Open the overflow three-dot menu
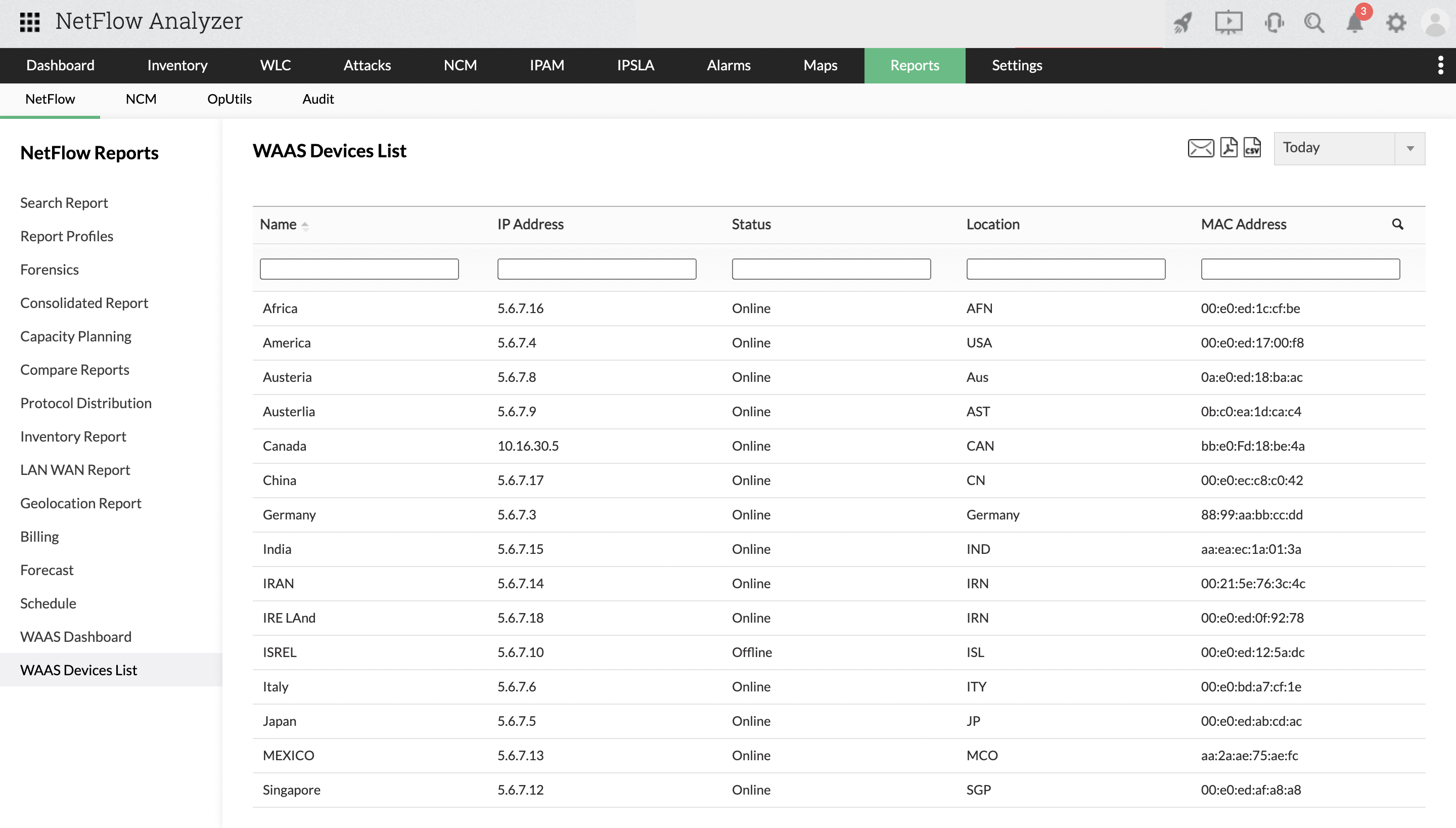 click(1441, 65)
